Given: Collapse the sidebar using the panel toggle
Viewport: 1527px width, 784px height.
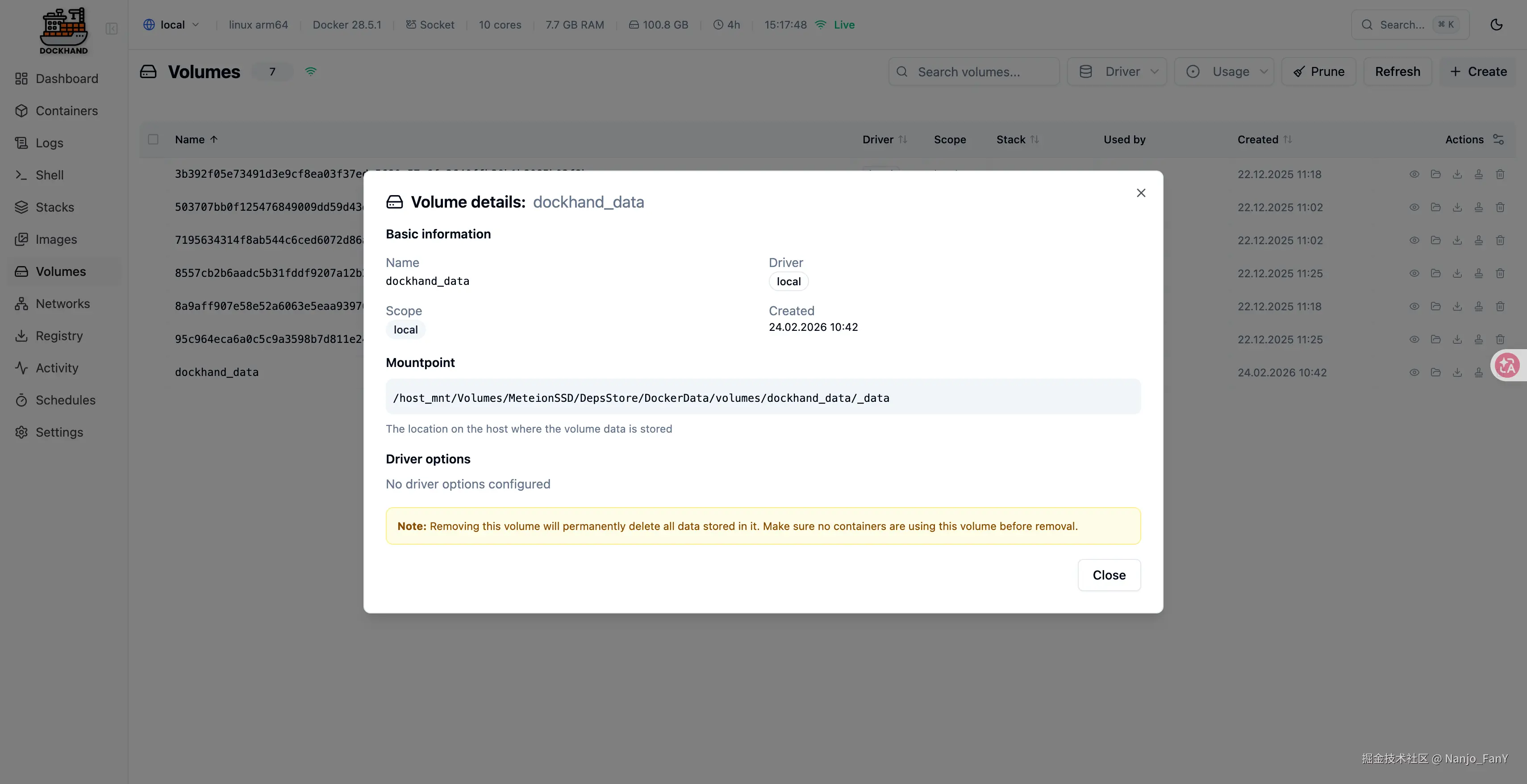Looking at the screenshot, I should tap(112, 29).
